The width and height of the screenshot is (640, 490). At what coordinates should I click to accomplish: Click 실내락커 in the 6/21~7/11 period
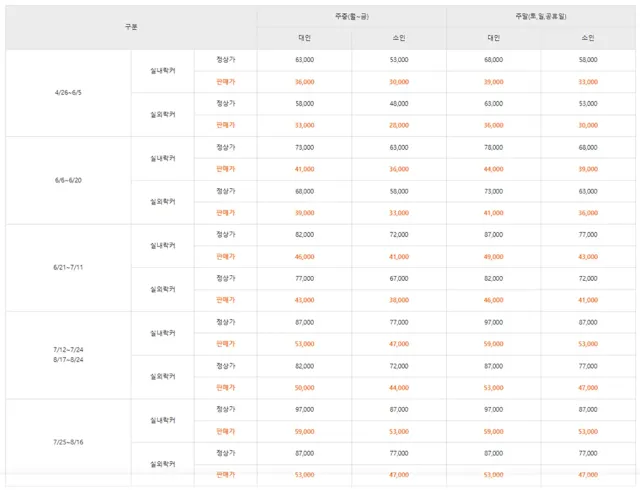click(162, 245)
